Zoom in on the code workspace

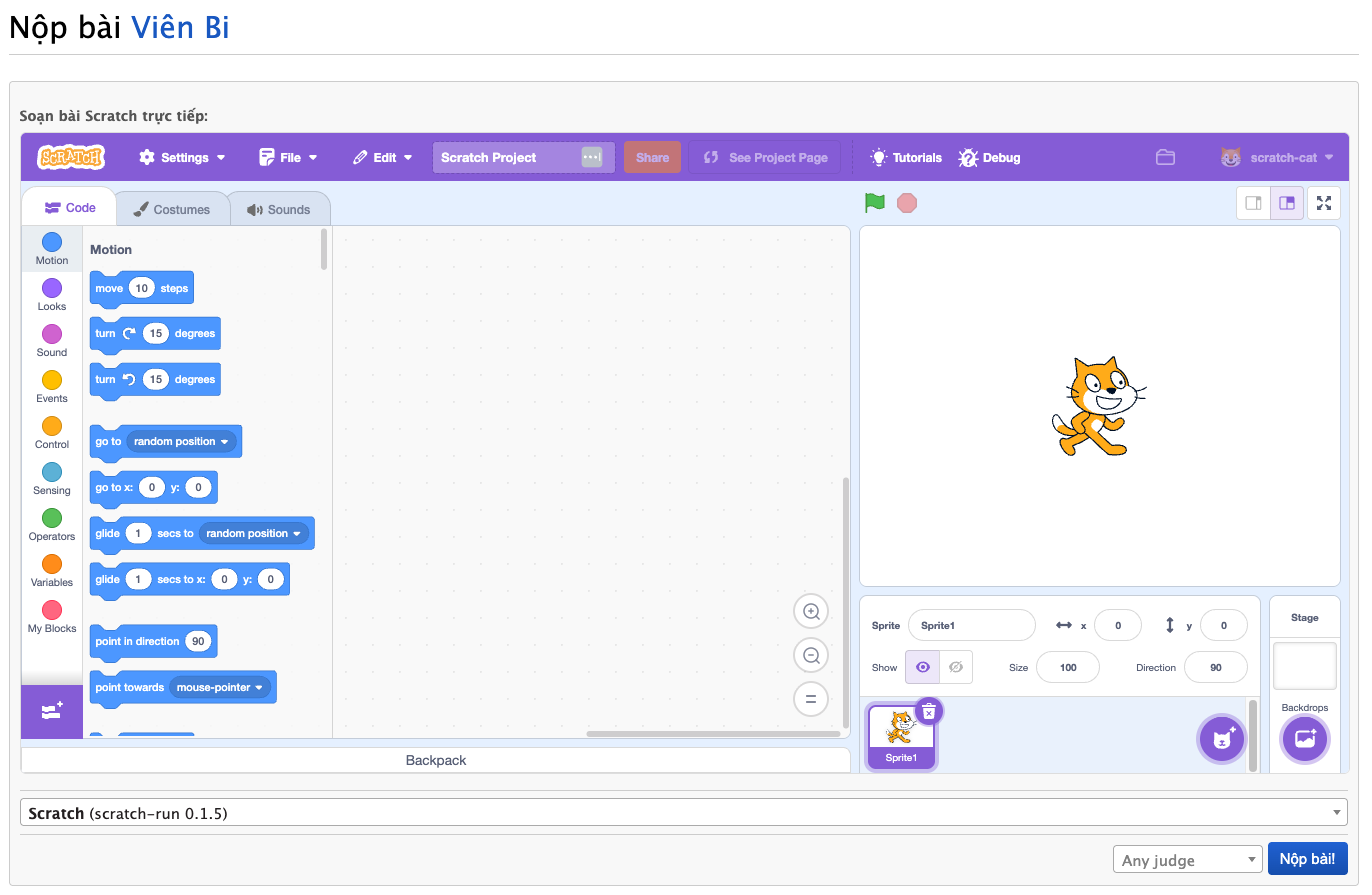(811, 611)
